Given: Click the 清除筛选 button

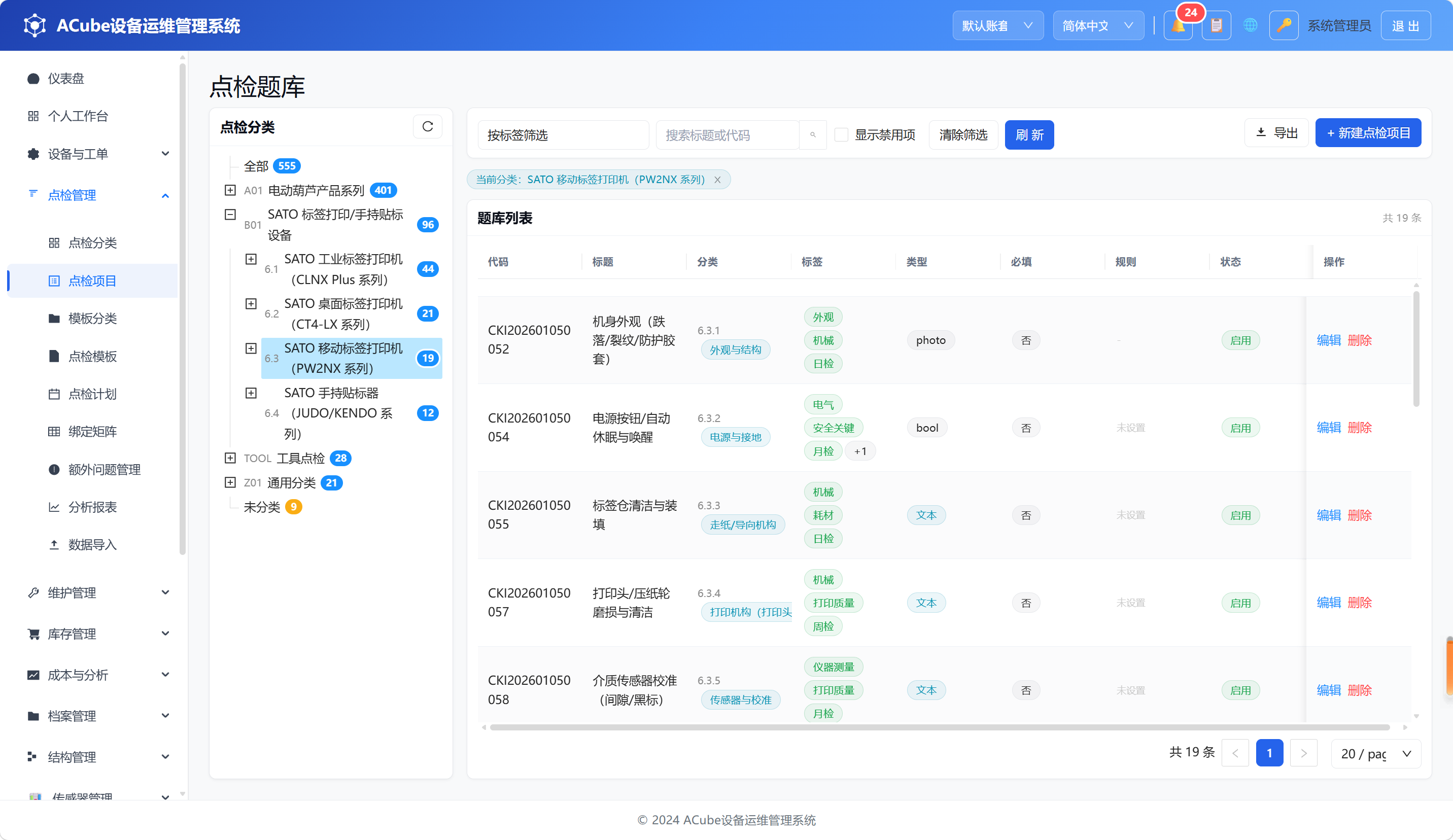Looking at the screenshot, I should pos(963,135).
